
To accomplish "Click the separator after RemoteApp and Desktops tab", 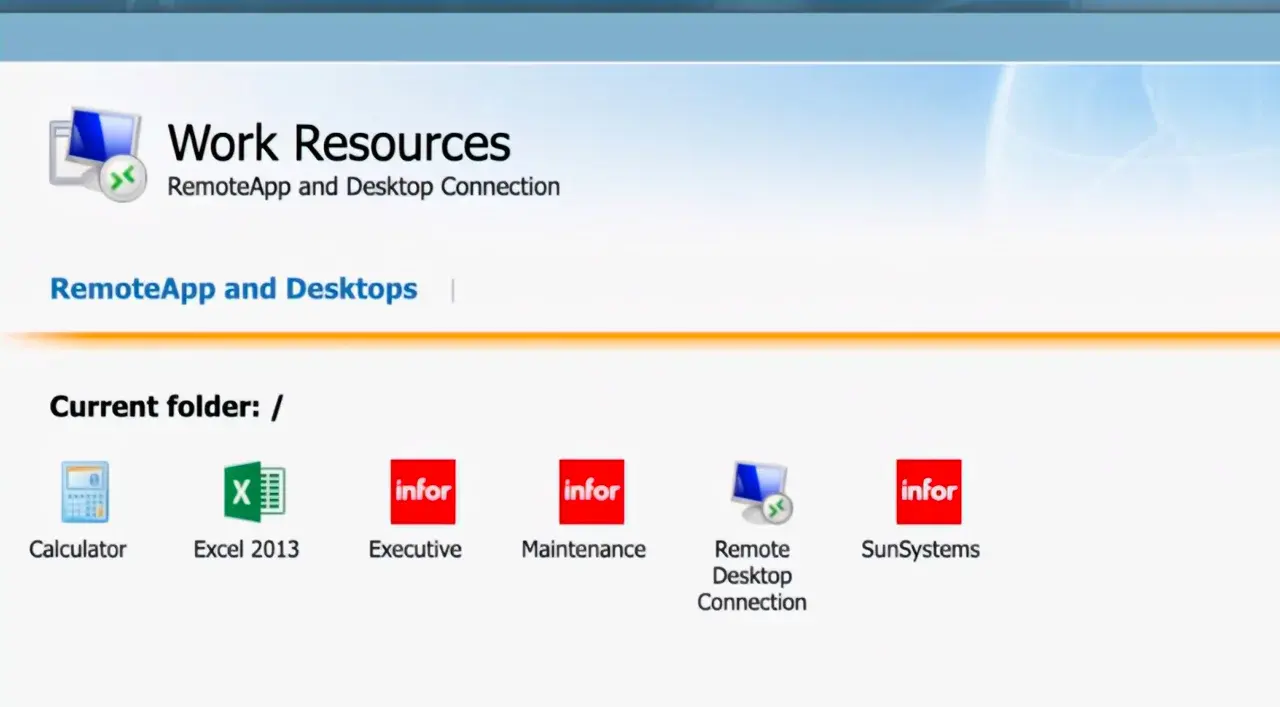I will (x=453, y=290).
